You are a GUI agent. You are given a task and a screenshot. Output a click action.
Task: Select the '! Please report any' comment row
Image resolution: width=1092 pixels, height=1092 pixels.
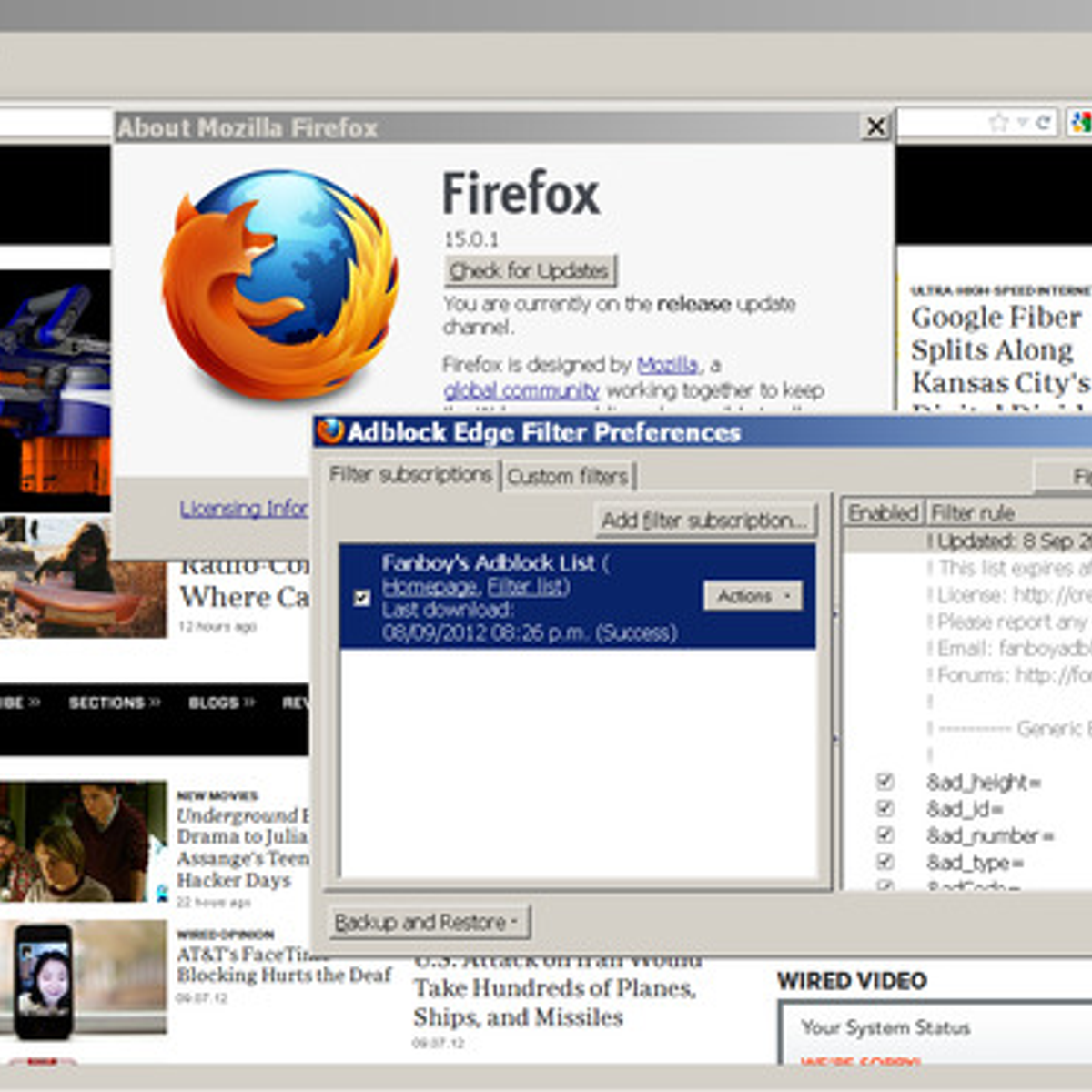pos(966,622)
